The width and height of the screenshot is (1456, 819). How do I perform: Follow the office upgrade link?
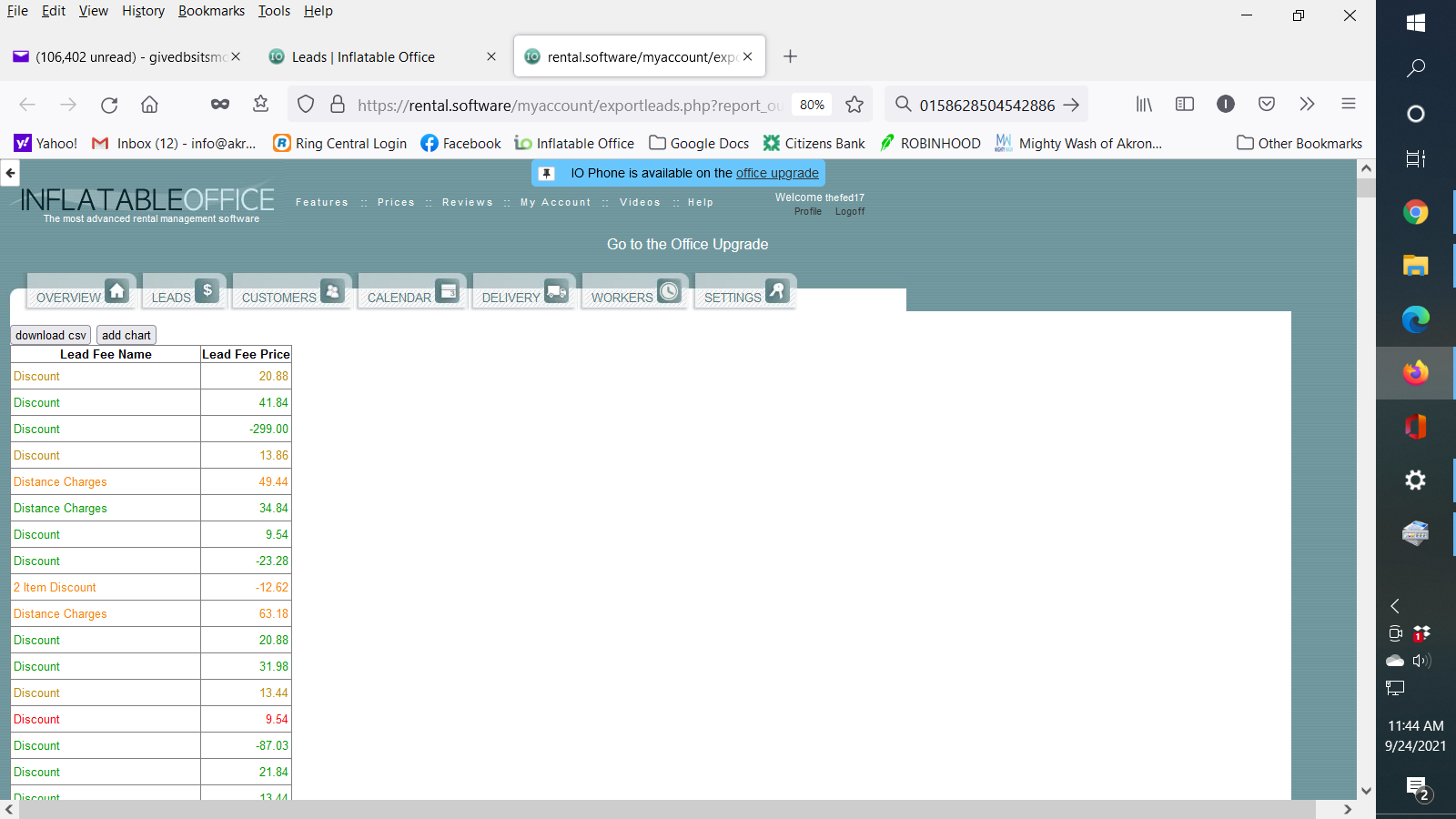(776, 174)
